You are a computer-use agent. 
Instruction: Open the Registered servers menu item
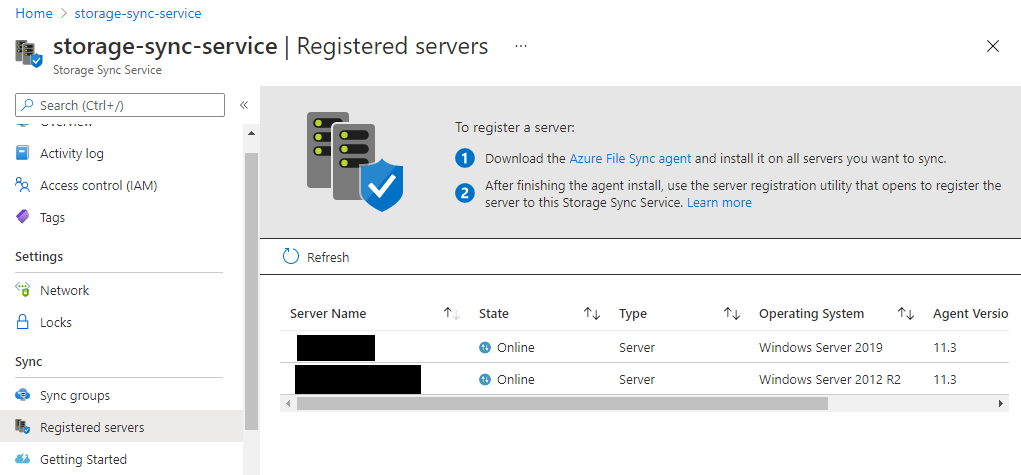tap(92, 428)
